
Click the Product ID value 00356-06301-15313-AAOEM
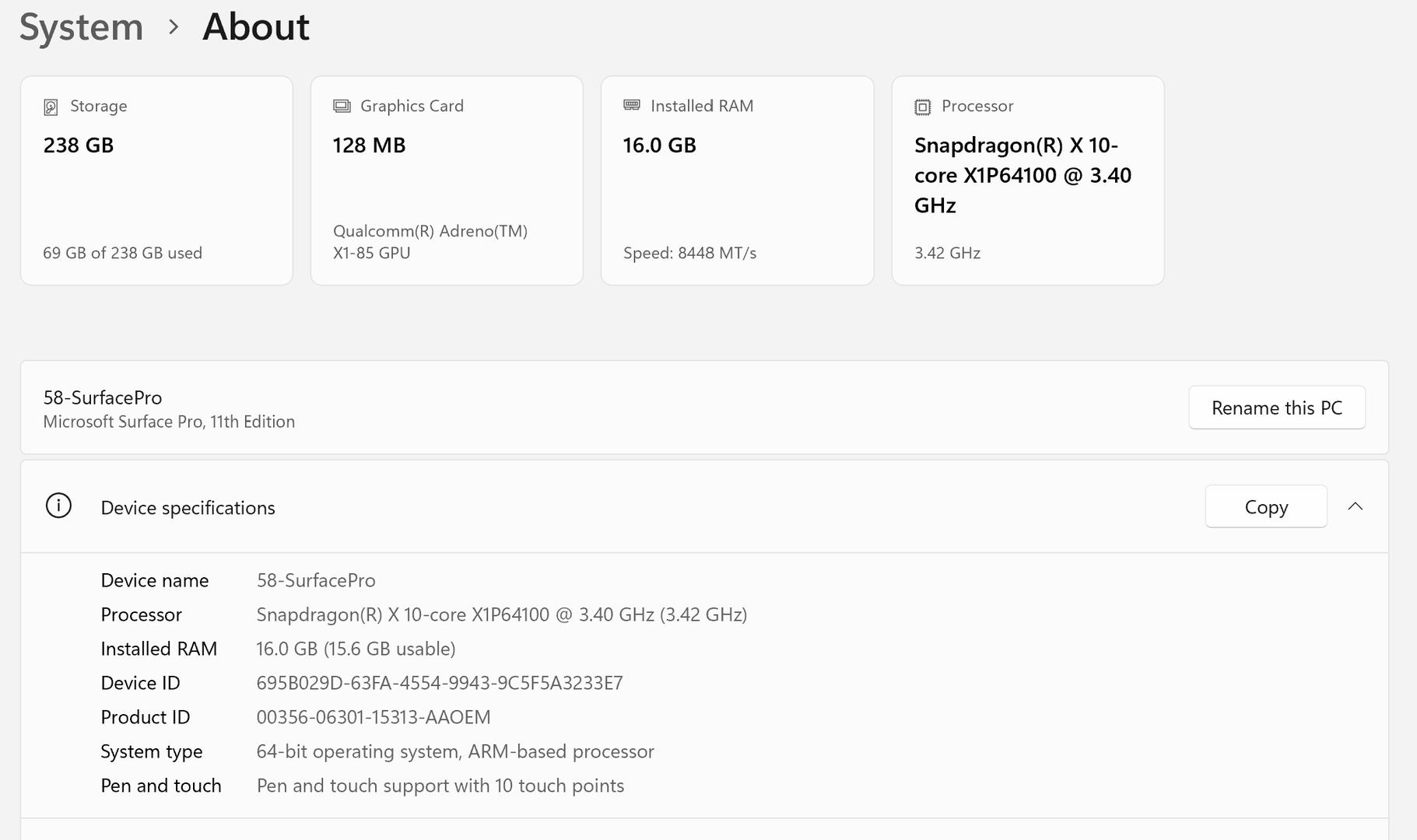374,717
